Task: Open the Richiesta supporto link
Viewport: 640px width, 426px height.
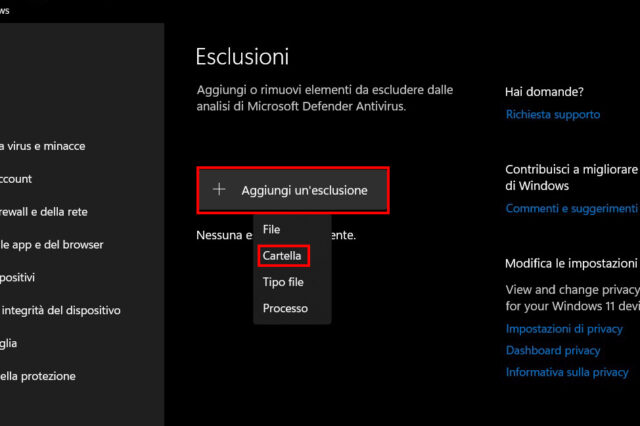Action: point(553,114)
